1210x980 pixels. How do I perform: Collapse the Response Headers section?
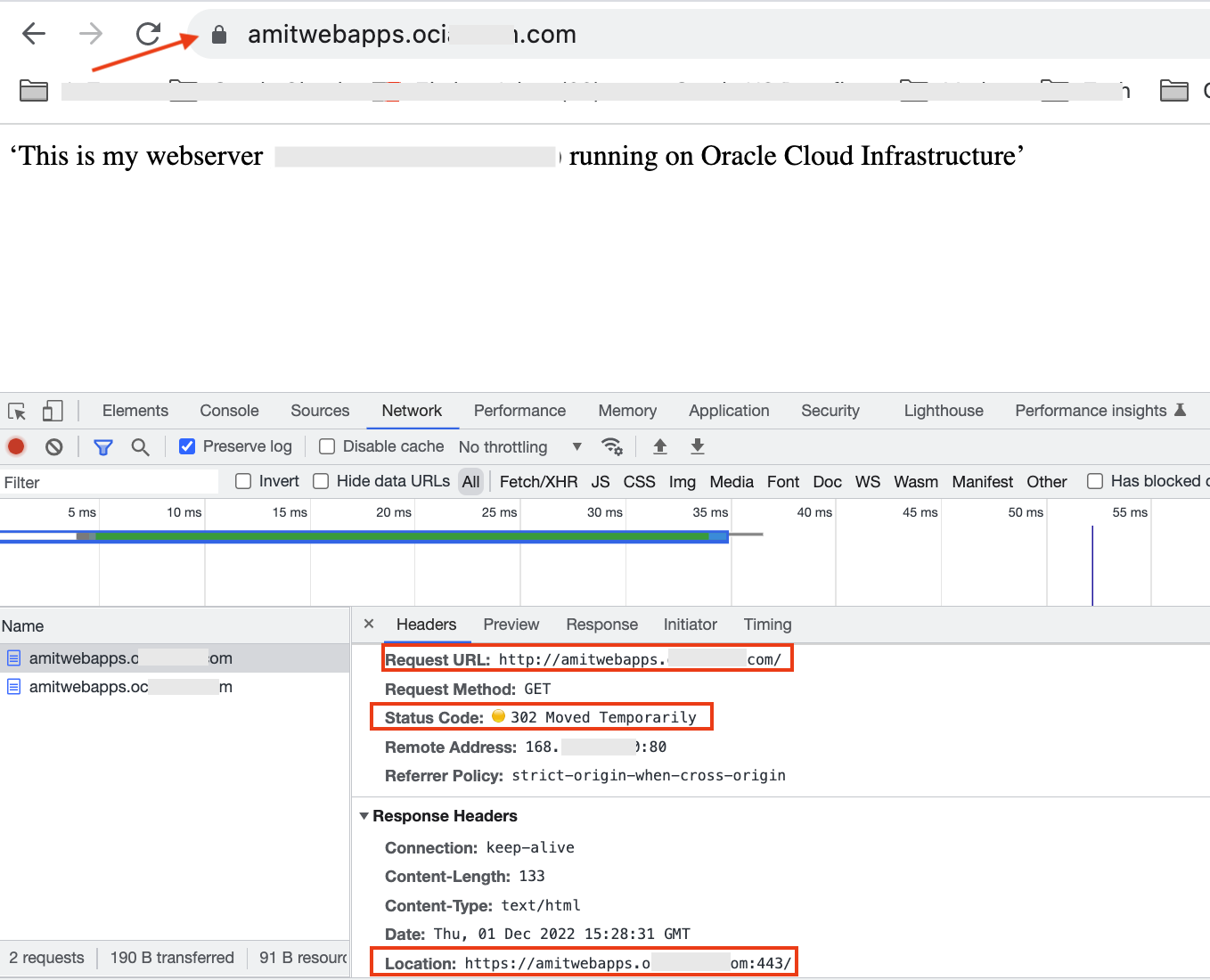click(x=364, y=815)
